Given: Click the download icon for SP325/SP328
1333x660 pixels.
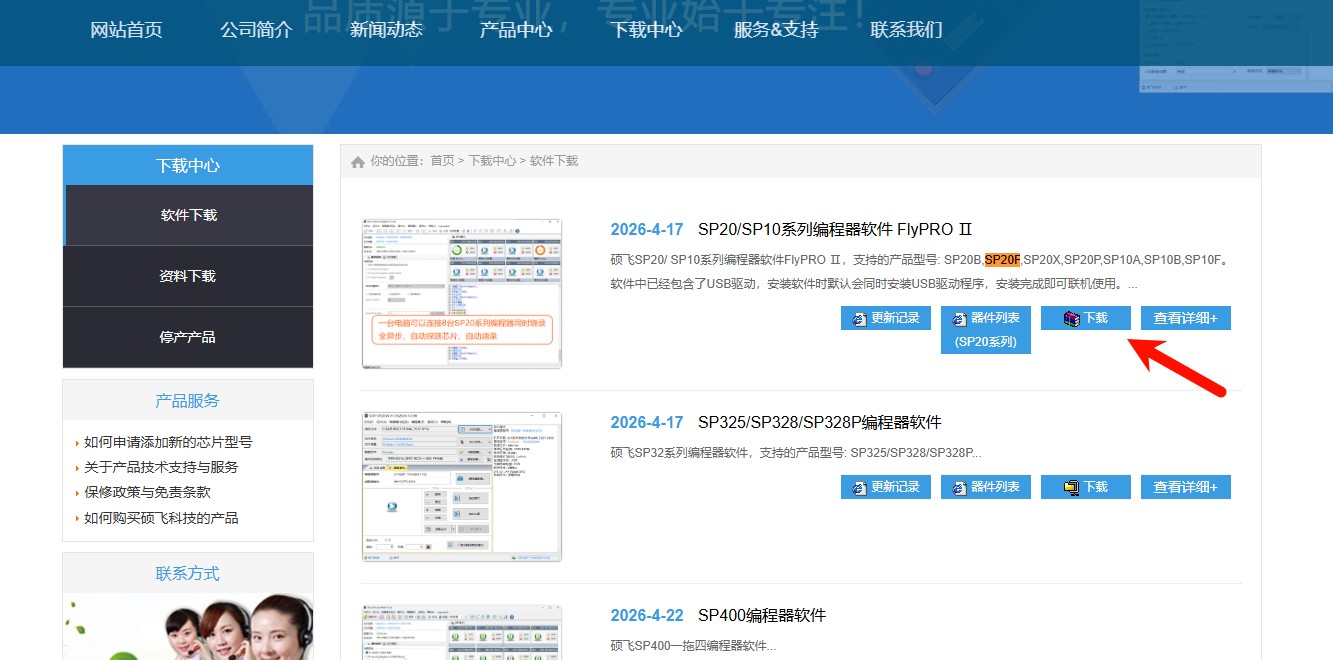Looking at the screenshot, I should [x=1071, y=488].
